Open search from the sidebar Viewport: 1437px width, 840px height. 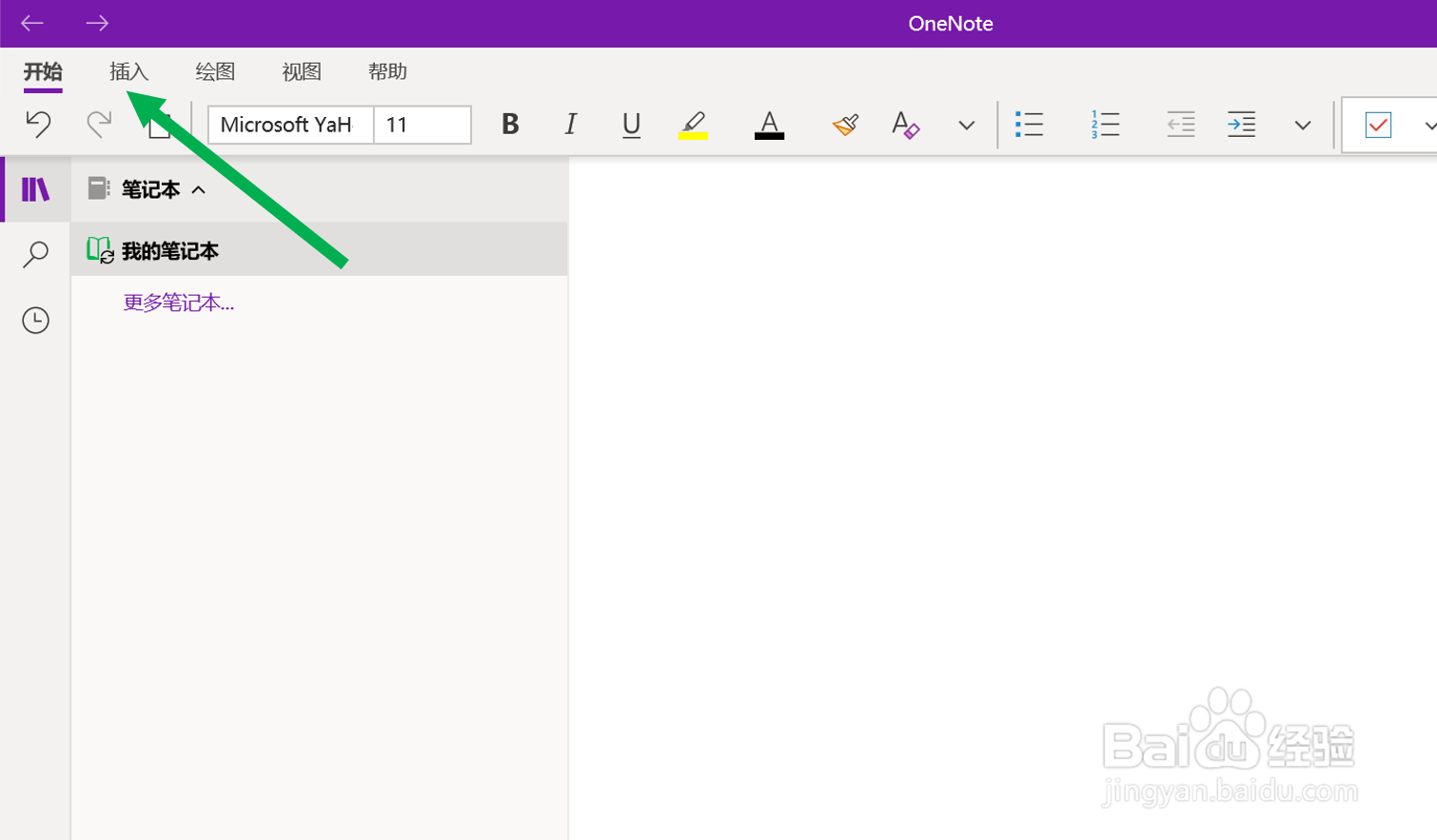click(x=35, y=254)
